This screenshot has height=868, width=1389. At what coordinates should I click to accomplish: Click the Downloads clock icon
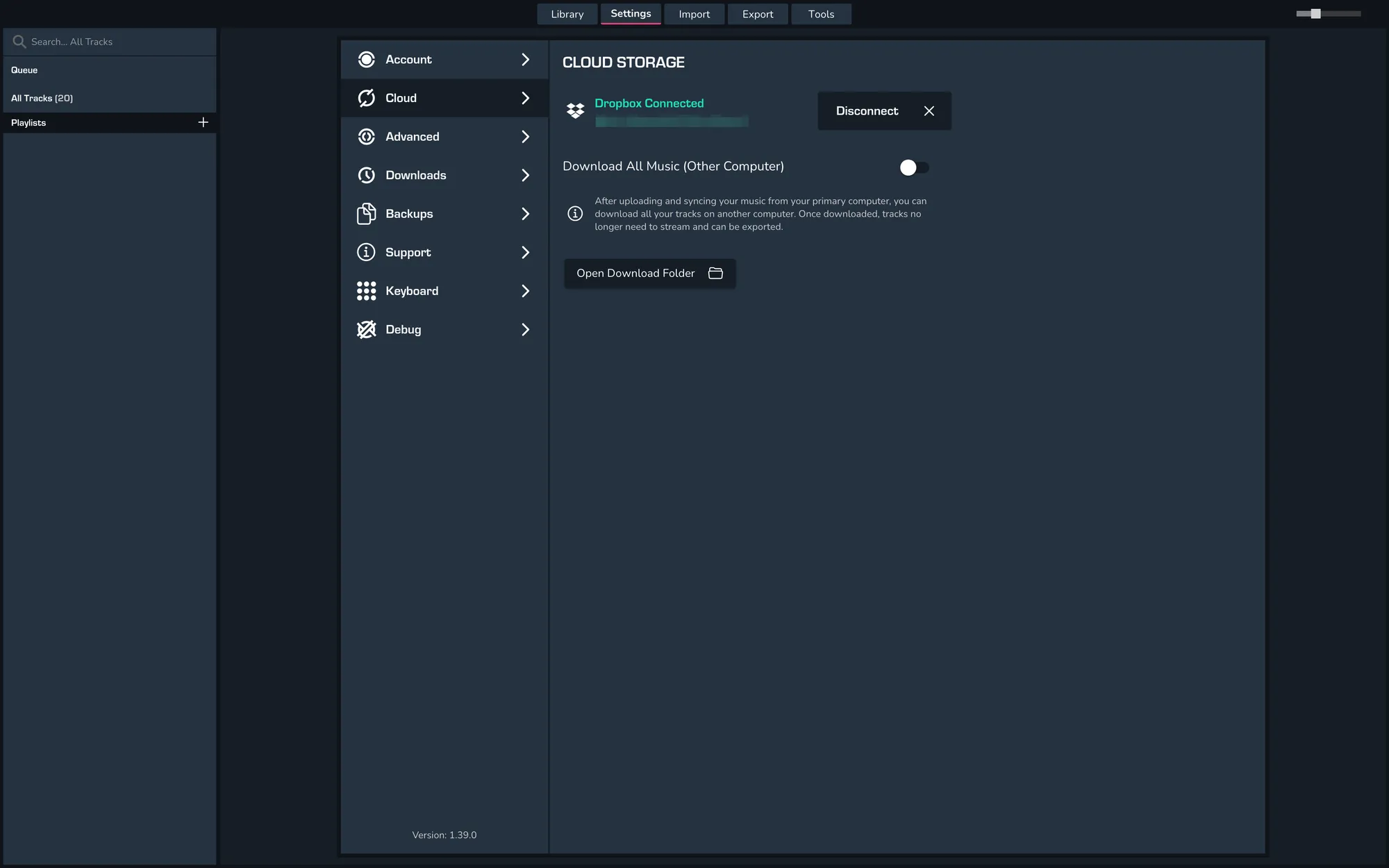pos(366,175)
